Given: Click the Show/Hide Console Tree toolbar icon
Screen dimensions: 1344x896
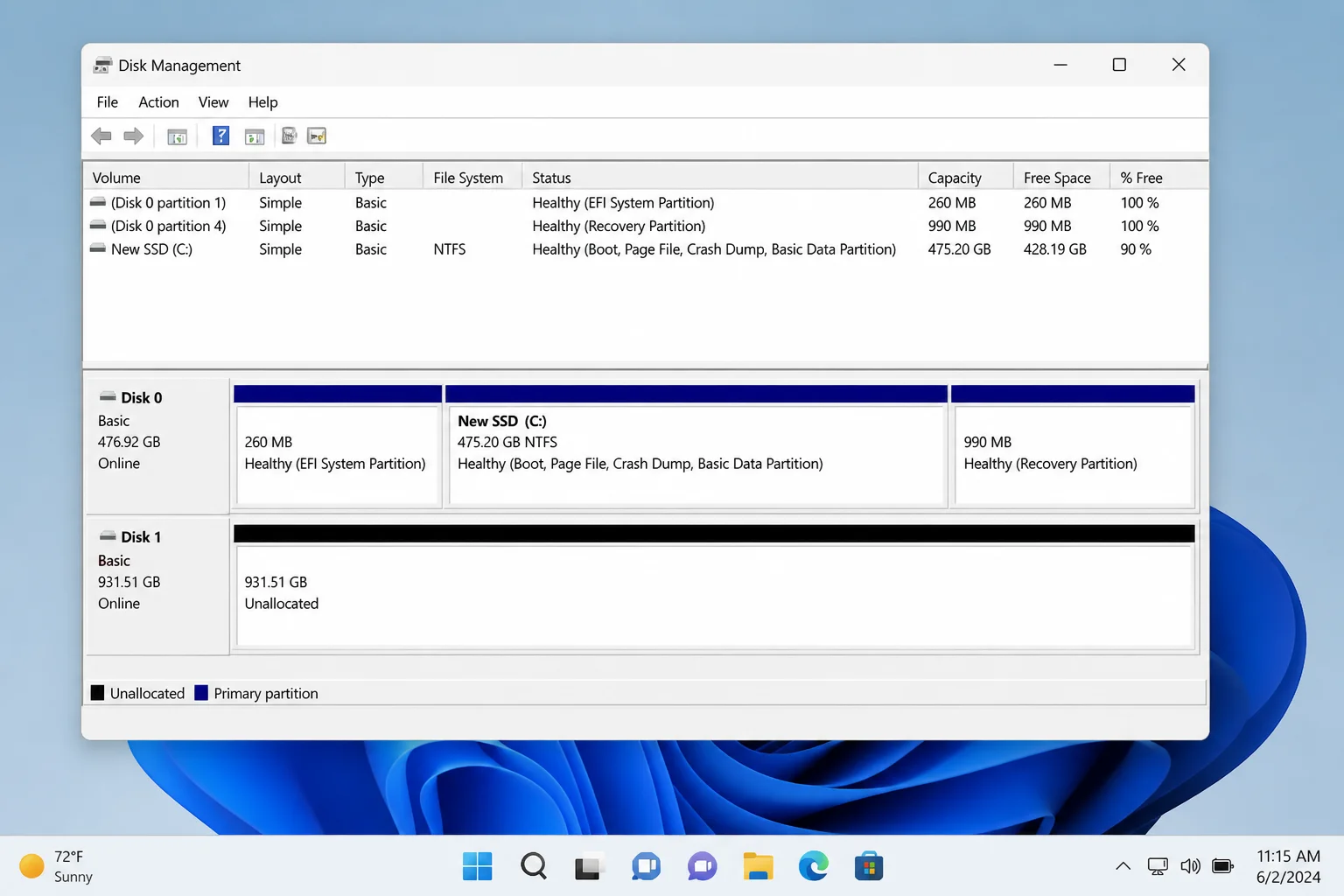Looking at the screenshot, I should click(178, 136).
